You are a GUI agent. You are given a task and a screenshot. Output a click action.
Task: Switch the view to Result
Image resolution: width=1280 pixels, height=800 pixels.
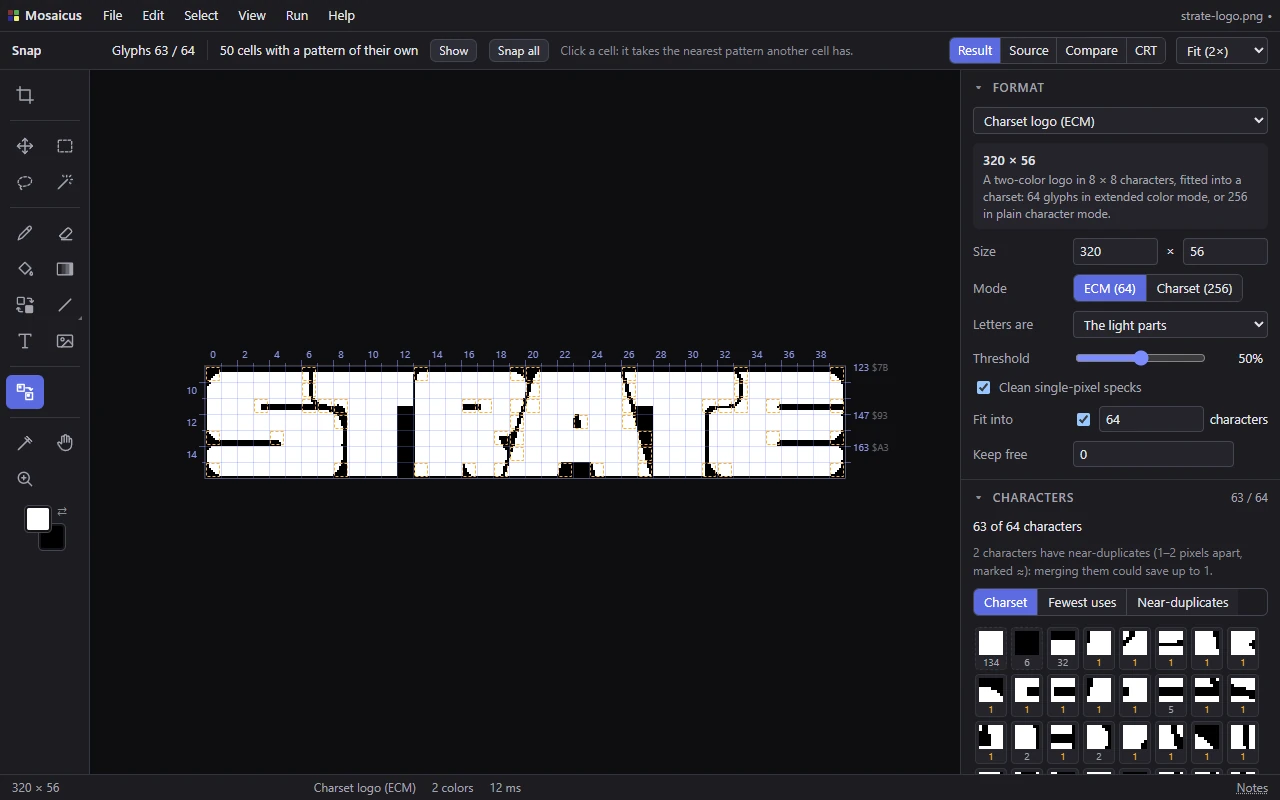click(x=975, y=50)
